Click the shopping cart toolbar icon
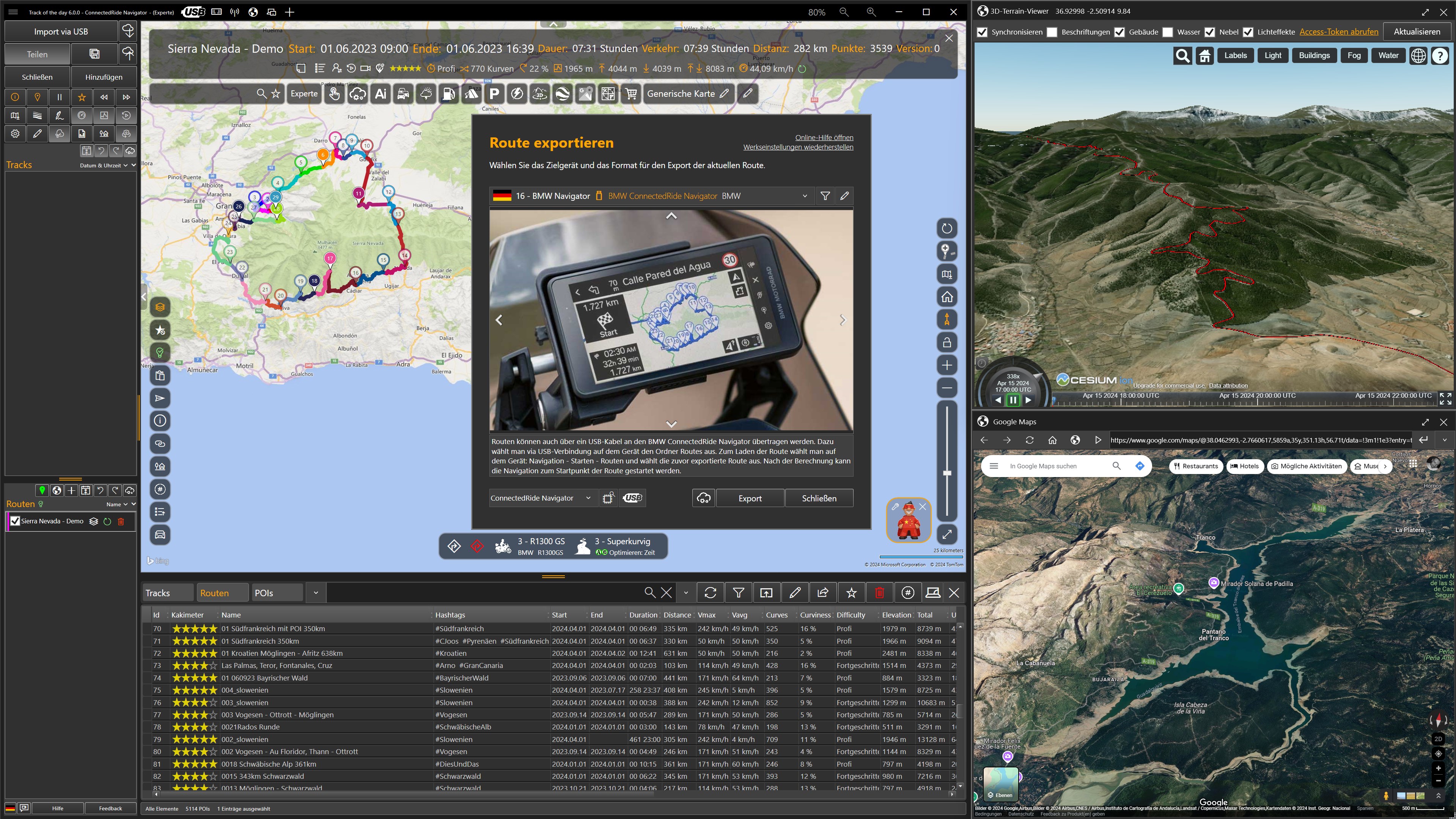Screen dimensions: 1456x819 pyautogui.click(x=631, y=94)
